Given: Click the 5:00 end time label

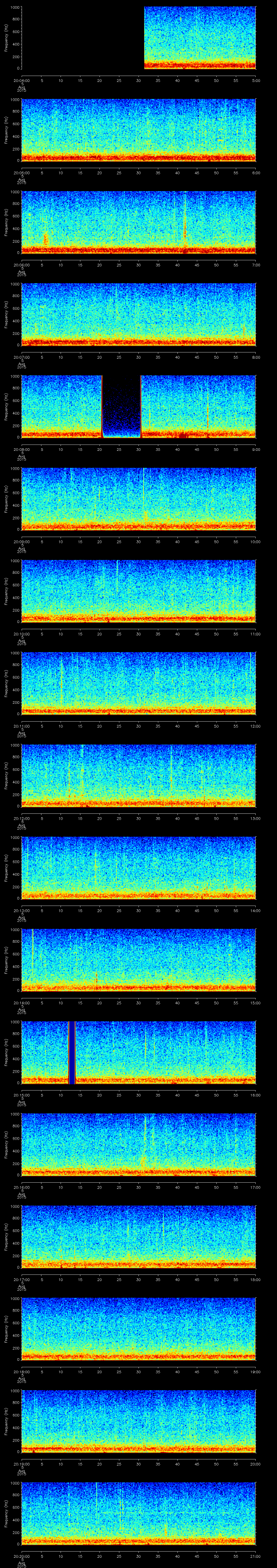Looking at the screenshot, I should pos(256,80).
